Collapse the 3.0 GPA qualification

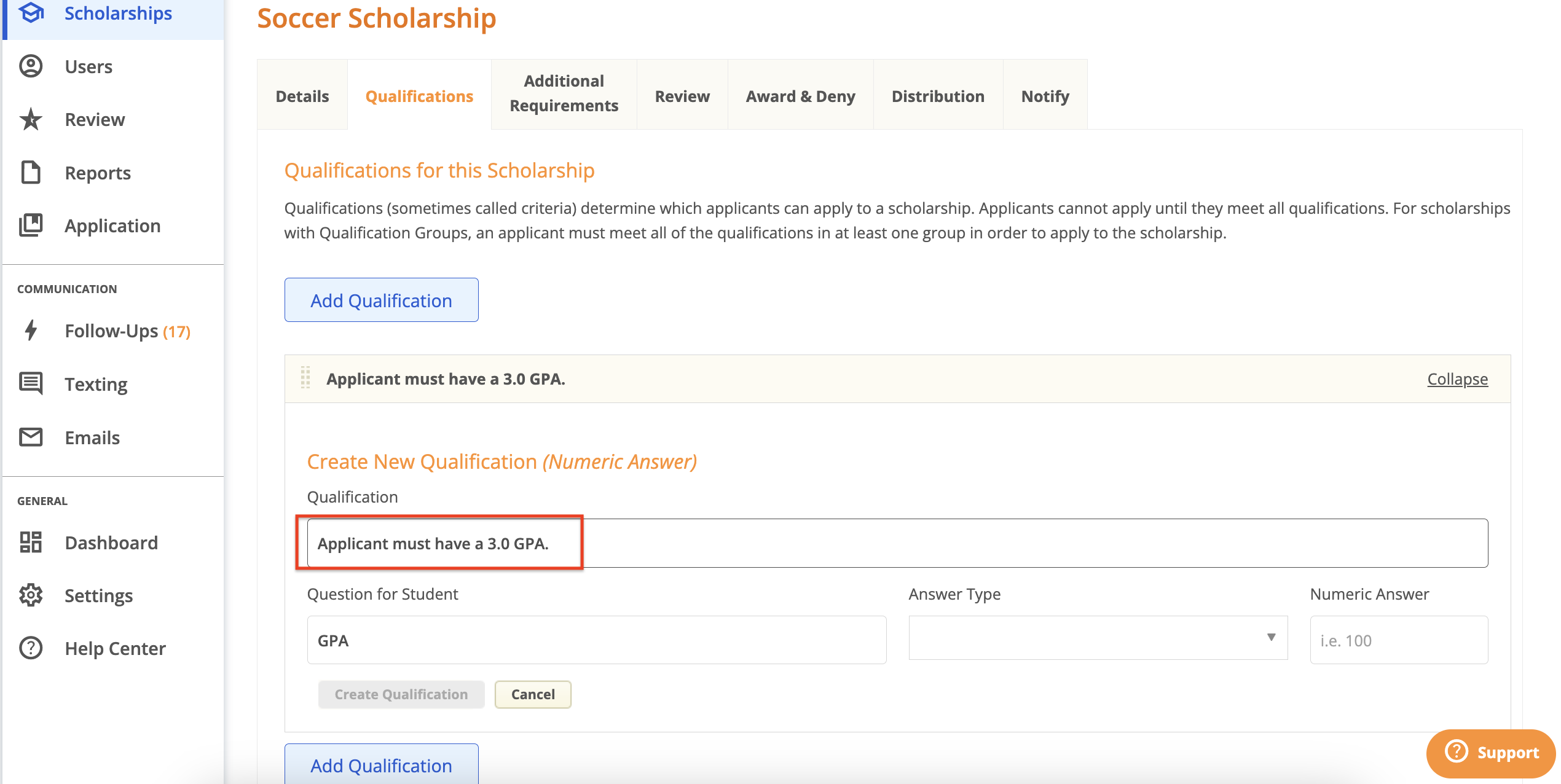coord(1457,379)
